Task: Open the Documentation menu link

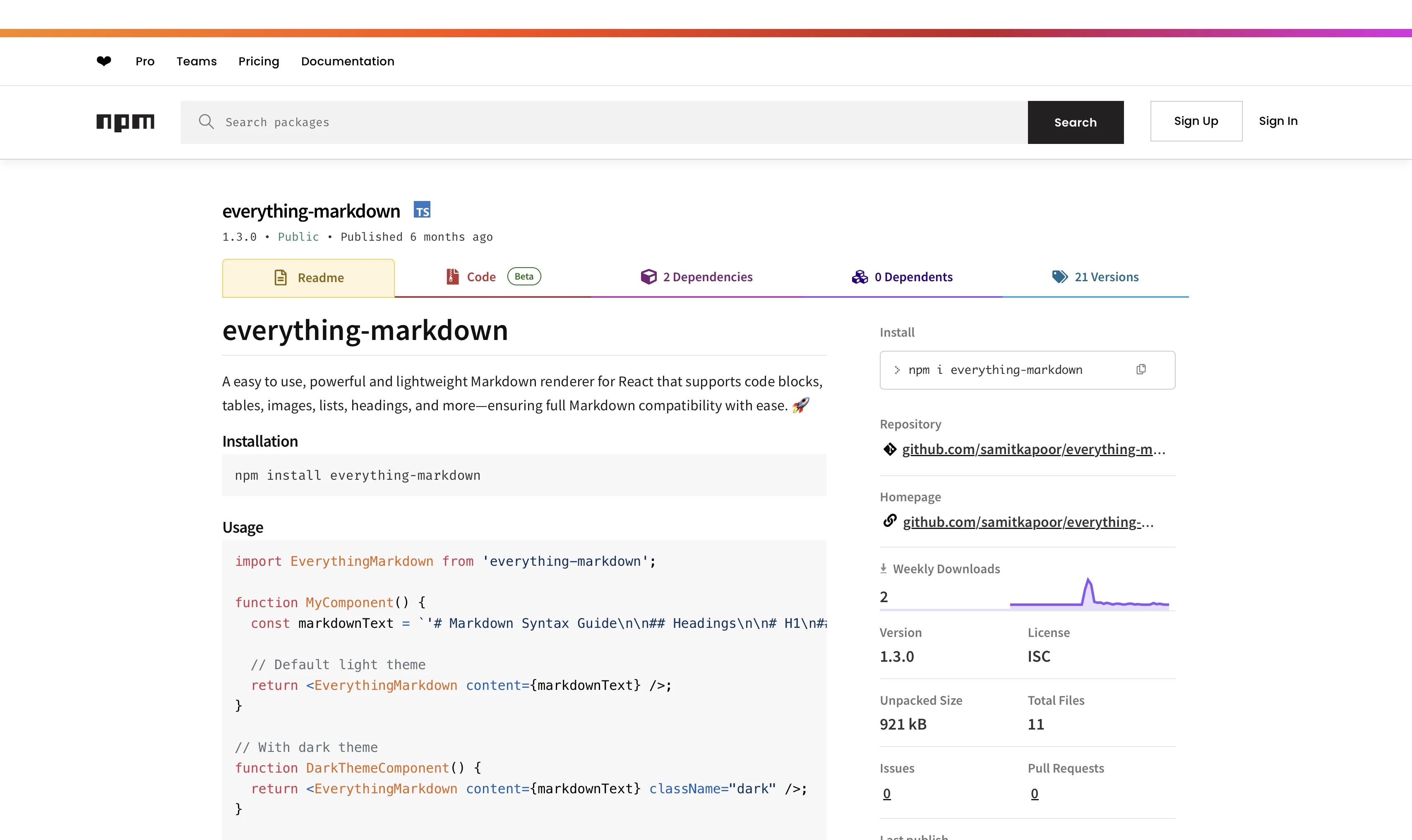Action: coord(348,61)
